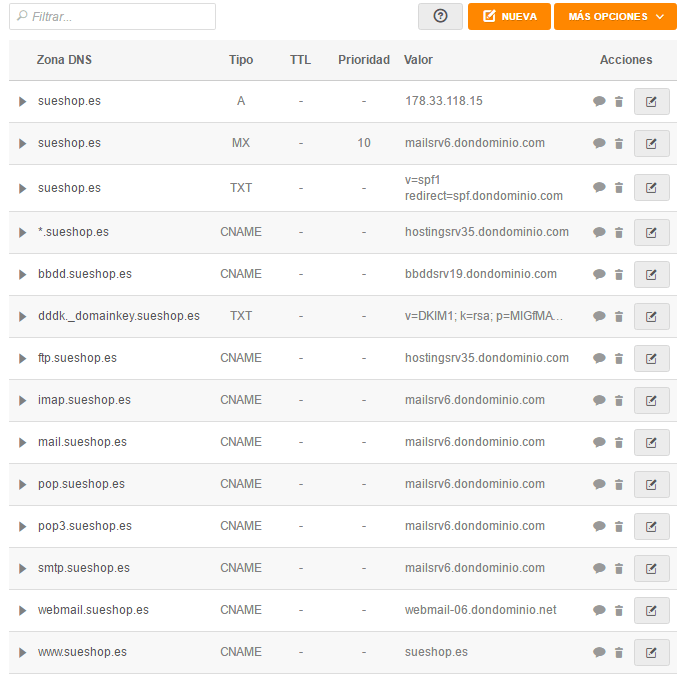Delete the ftp.sueshop.es record

pos(619,358)
